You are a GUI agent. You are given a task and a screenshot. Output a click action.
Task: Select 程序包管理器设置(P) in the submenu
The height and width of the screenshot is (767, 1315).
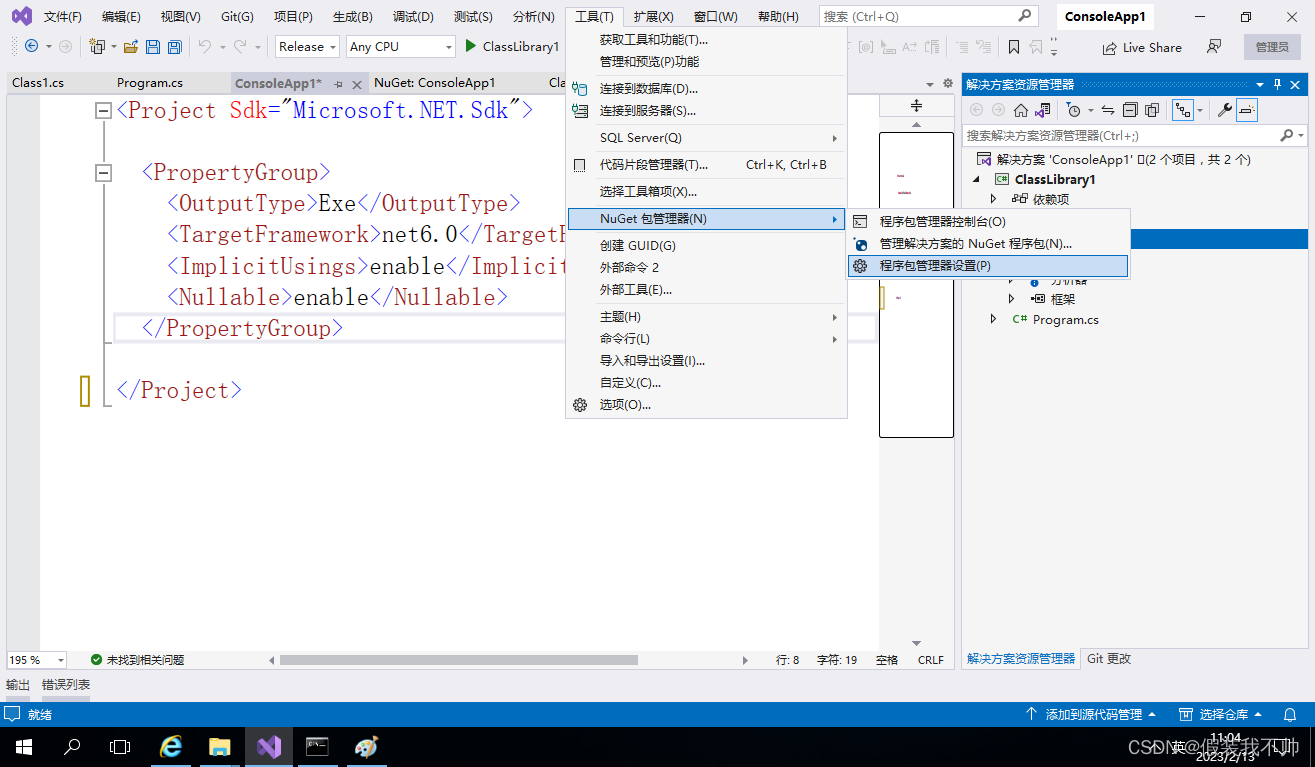click(988, 266)
